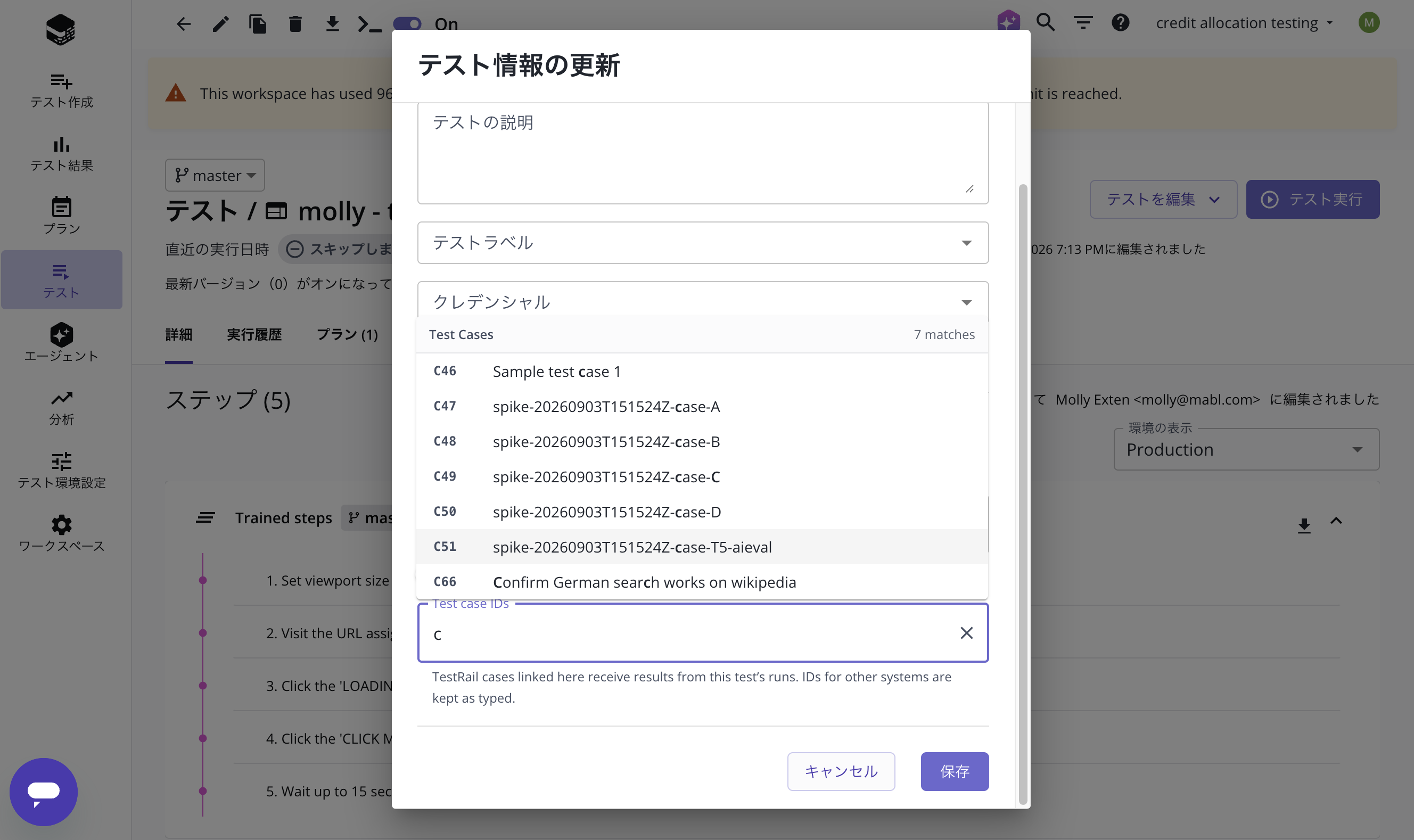Viewport: 1414px width, 840px height.
Task: Click step 5. Wait up to 15 sec
Action: click(x=329, y=792)
